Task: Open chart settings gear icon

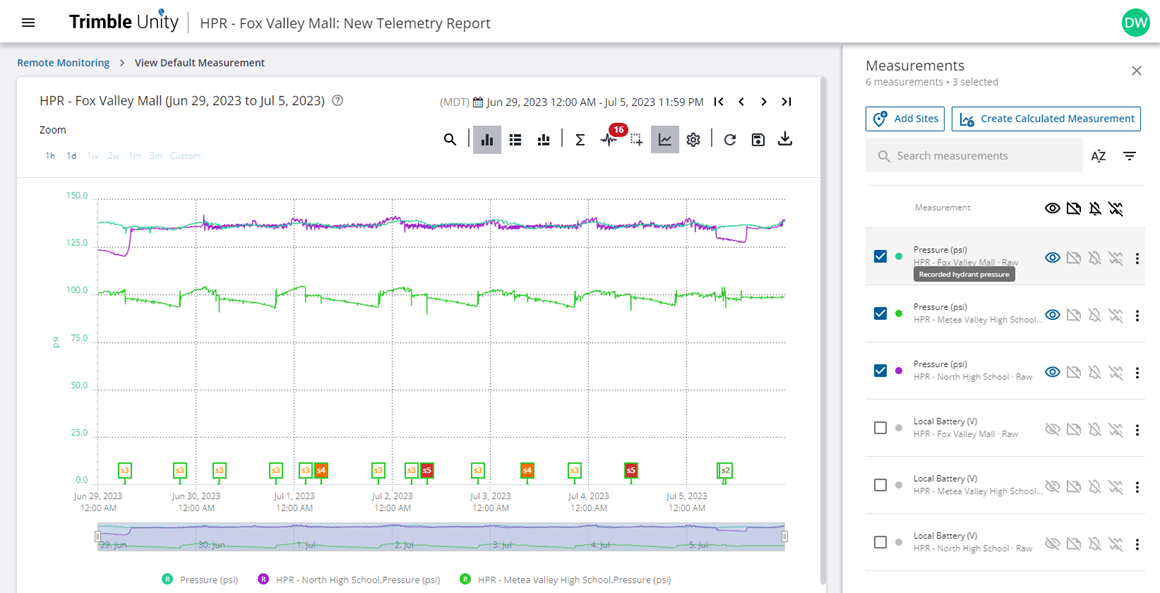Action: [x=693, y=140]
